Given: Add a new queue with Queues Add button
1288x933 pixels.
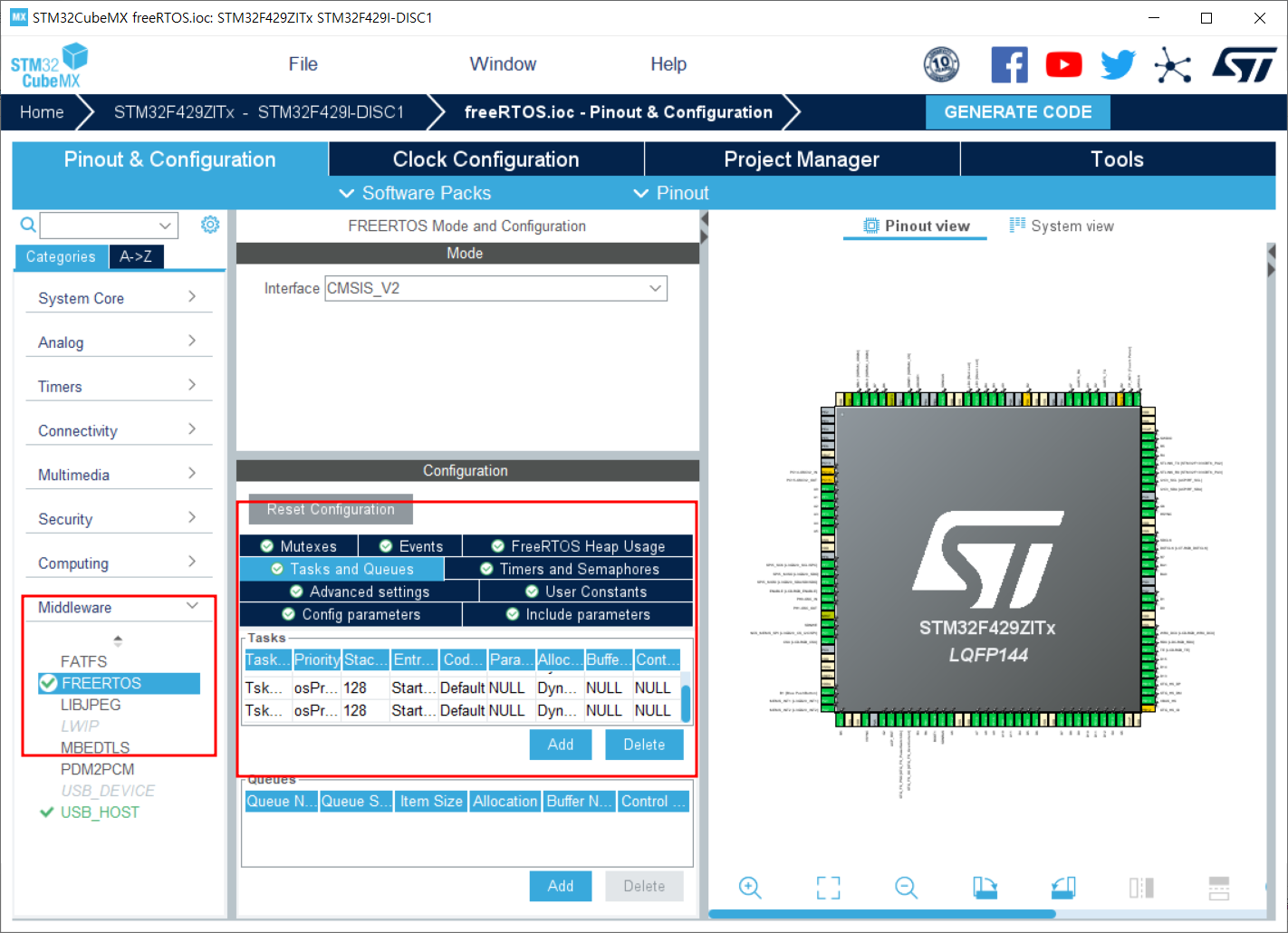Looking at the screenshot, I should point(561,886).
